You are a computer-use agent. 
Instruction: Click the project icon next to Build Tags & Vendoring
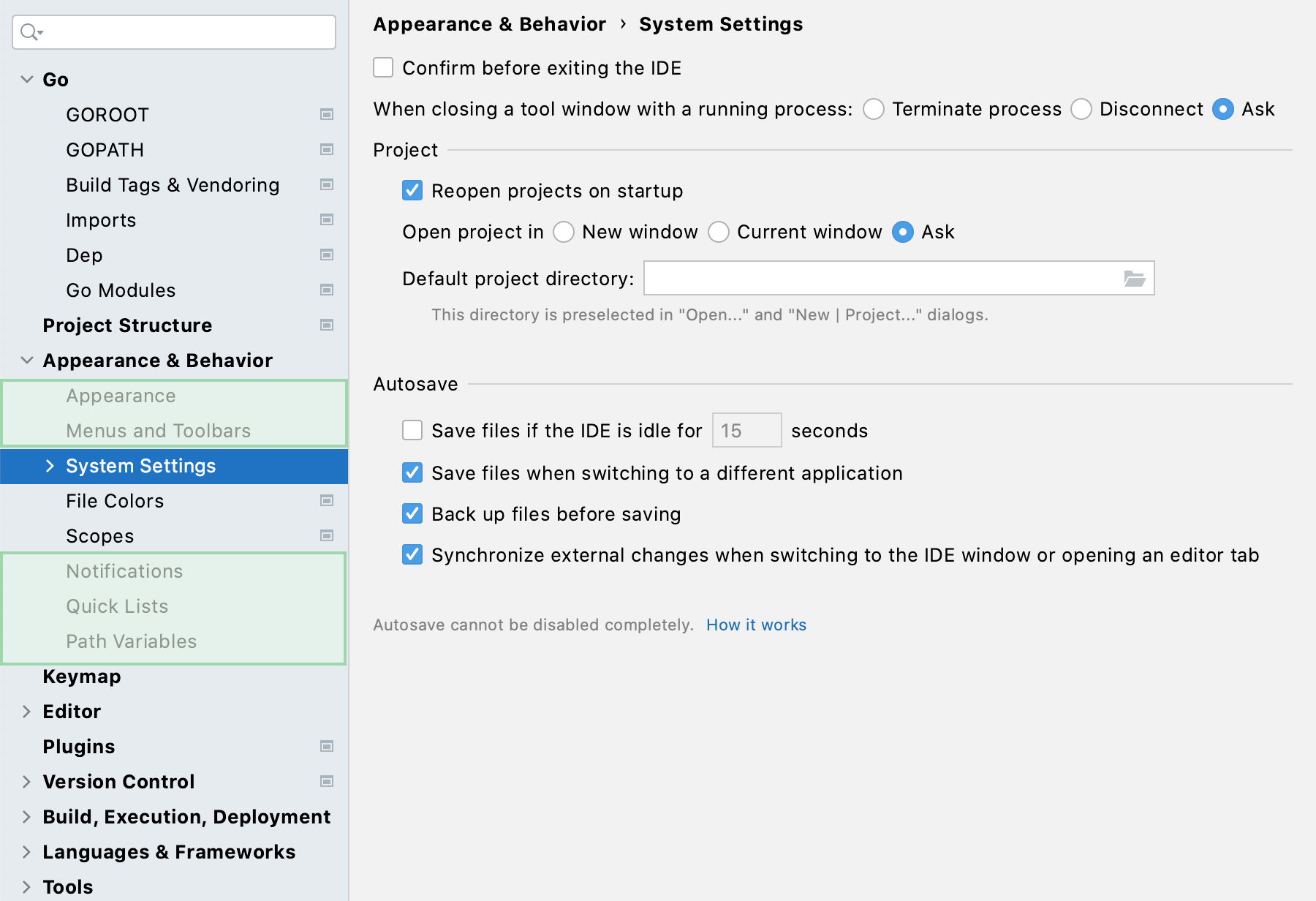(327, 184)
